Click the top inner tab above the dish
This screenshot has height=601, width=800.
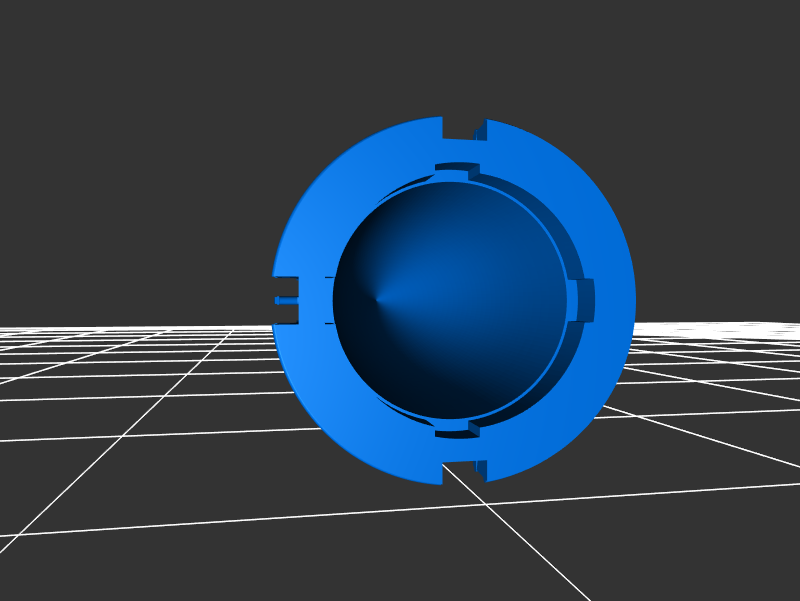pyautogui.click(x=456, y=171)
